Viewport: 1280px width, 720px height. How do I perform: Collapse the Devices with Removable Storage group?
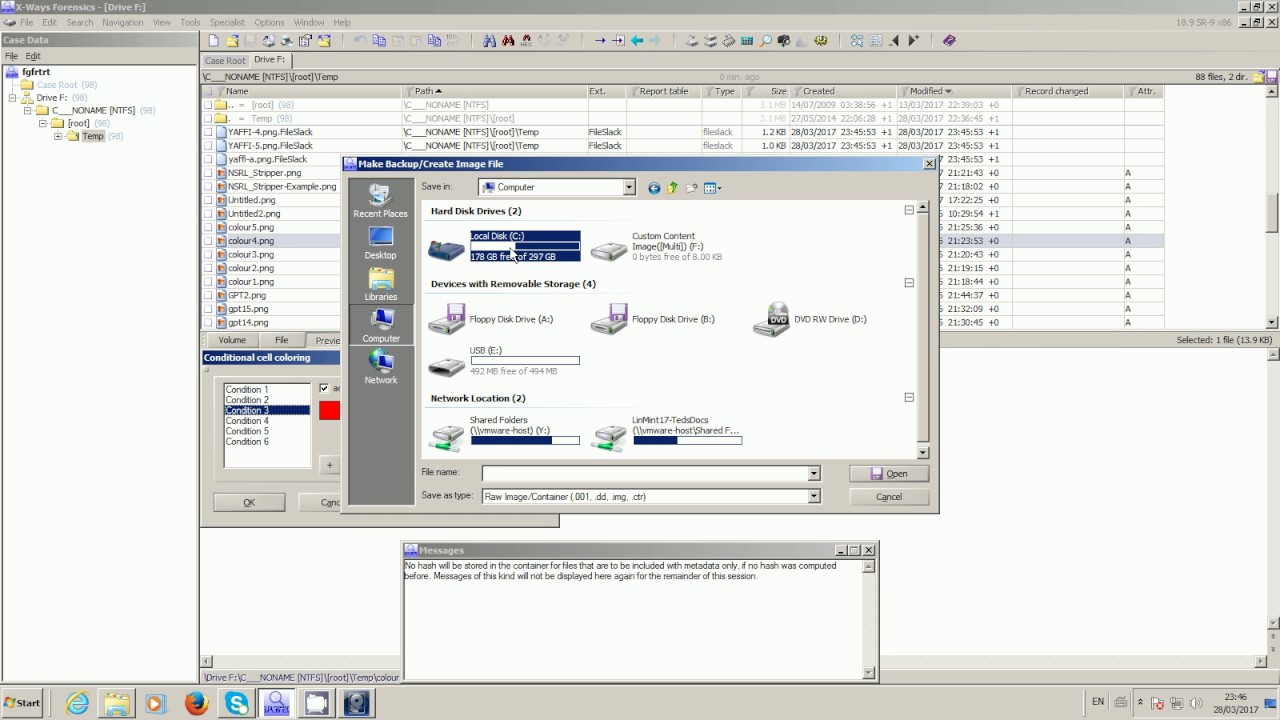pos(909,283)
